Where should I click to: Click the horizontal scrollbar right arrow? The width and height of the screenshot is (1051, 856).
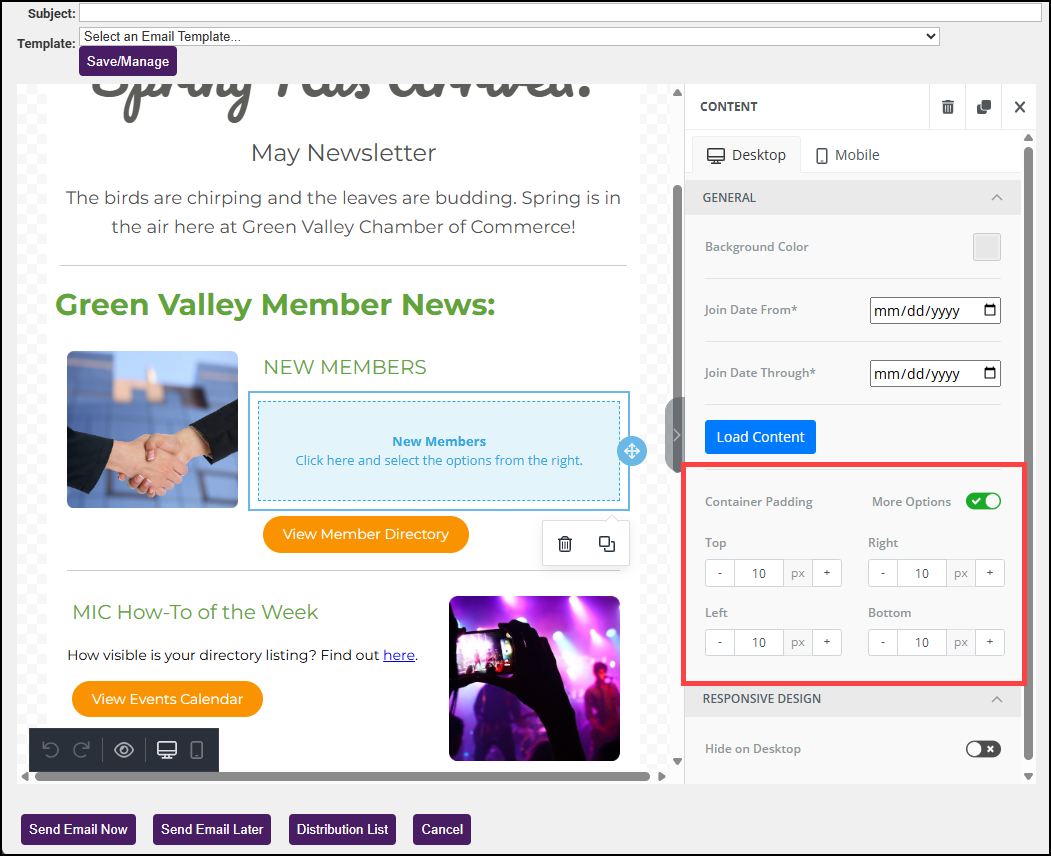pos(662,777)
